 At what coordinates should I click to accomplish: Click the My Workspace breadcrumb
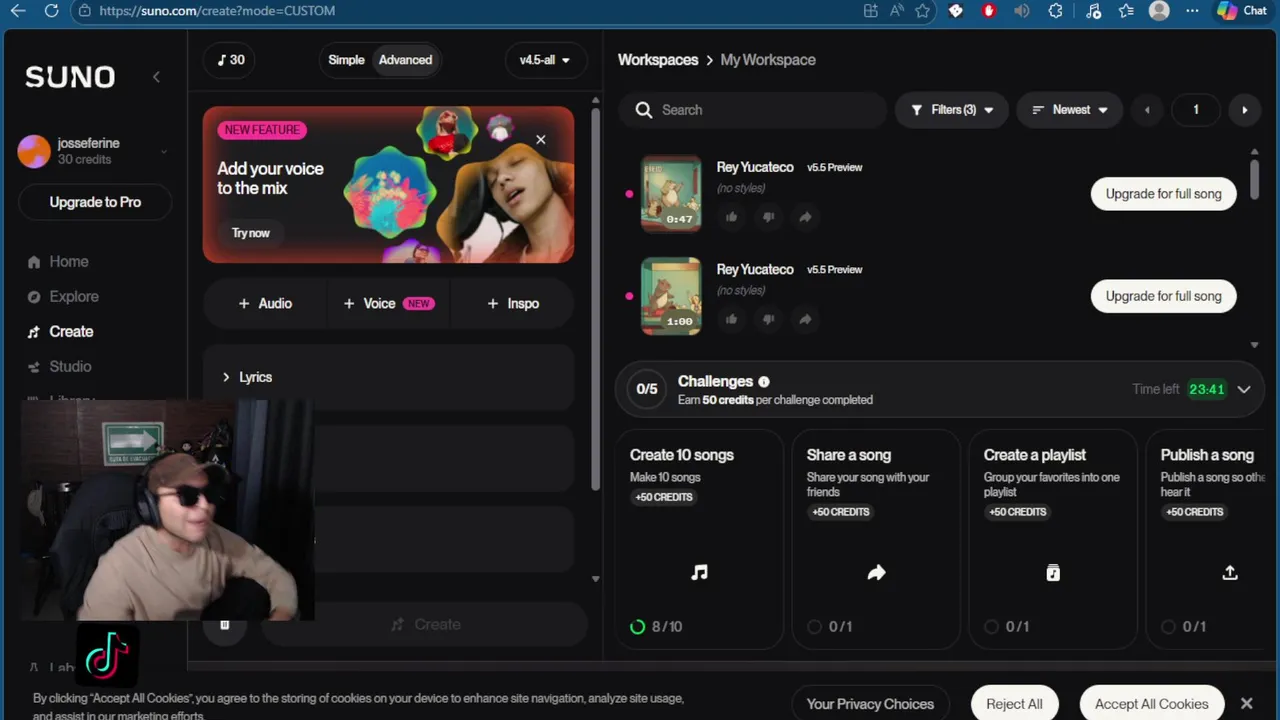(x=768, y=60)
